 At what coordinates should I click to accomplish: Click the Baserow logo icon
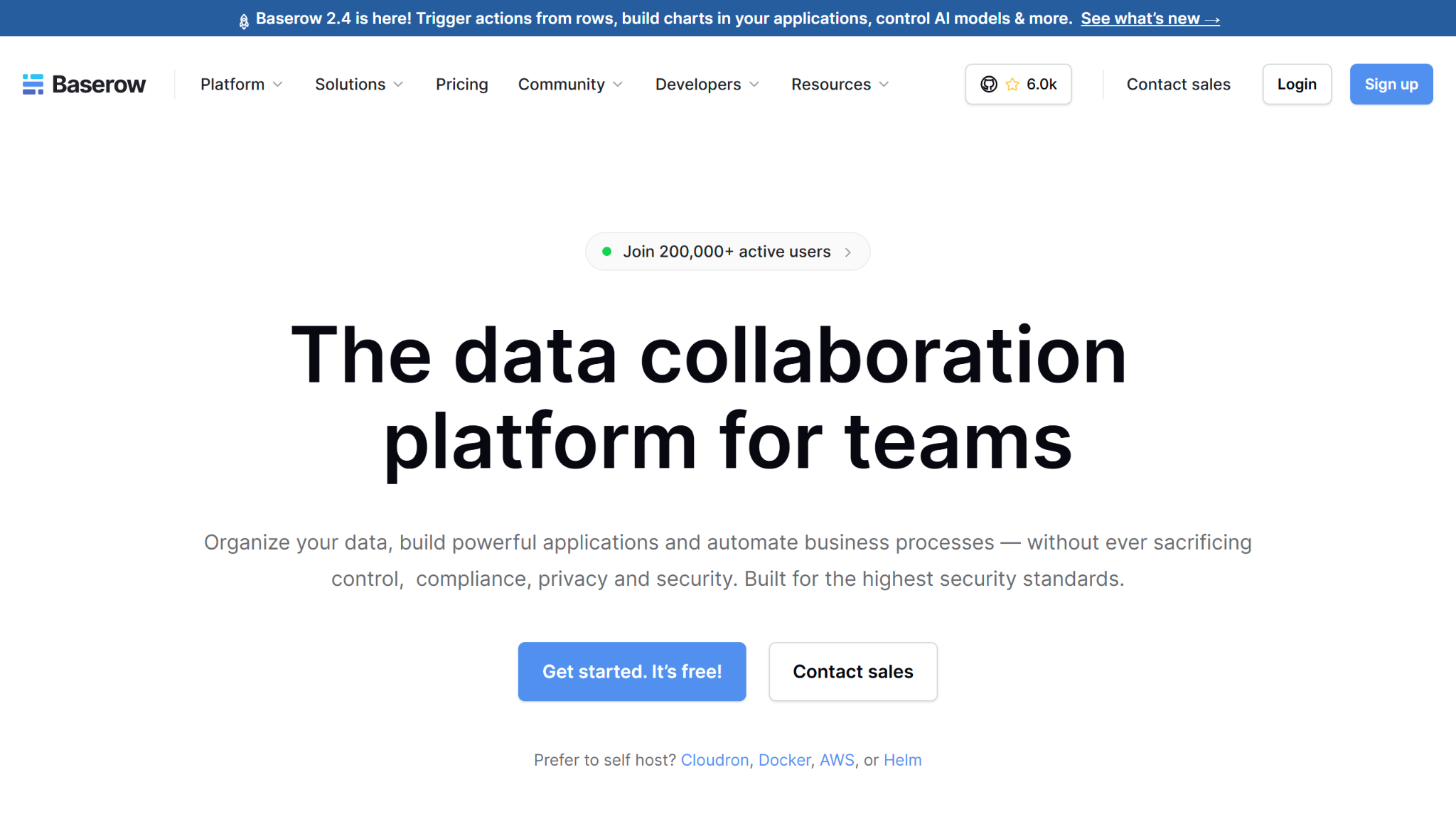[x=33, y=84]
